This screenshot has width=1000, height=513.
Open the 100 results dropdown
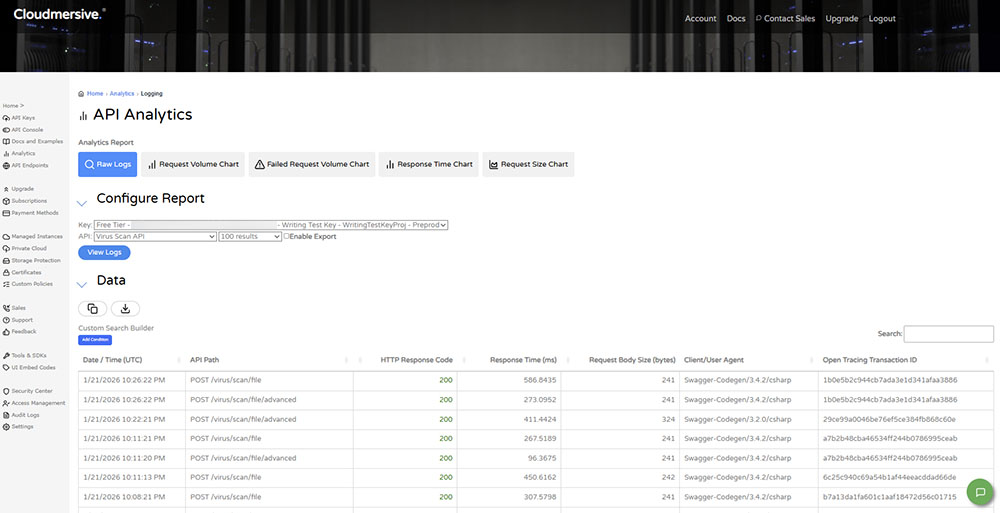[250, 237]
